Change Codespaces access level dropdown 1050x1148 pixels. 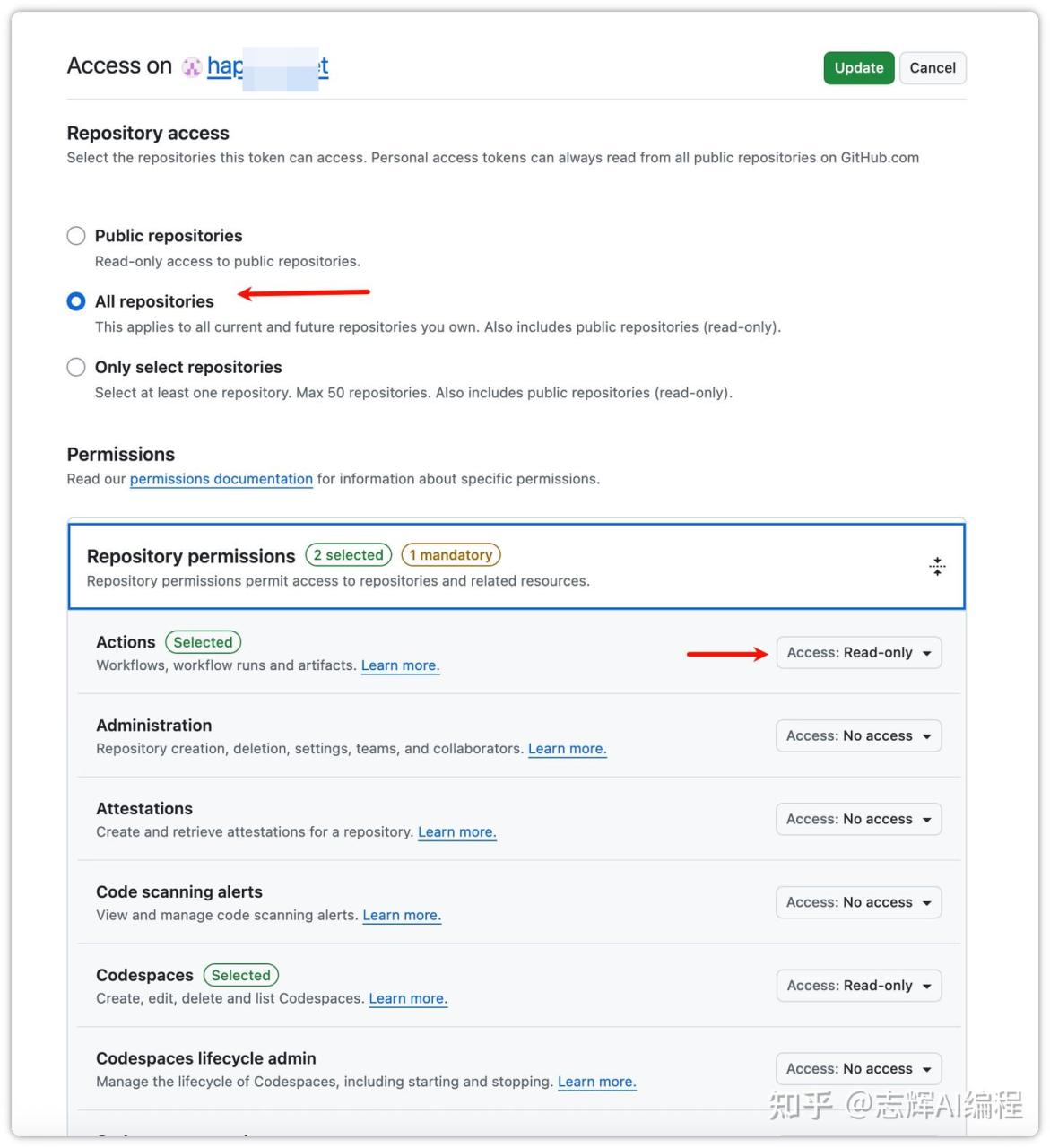coord(858,986)
